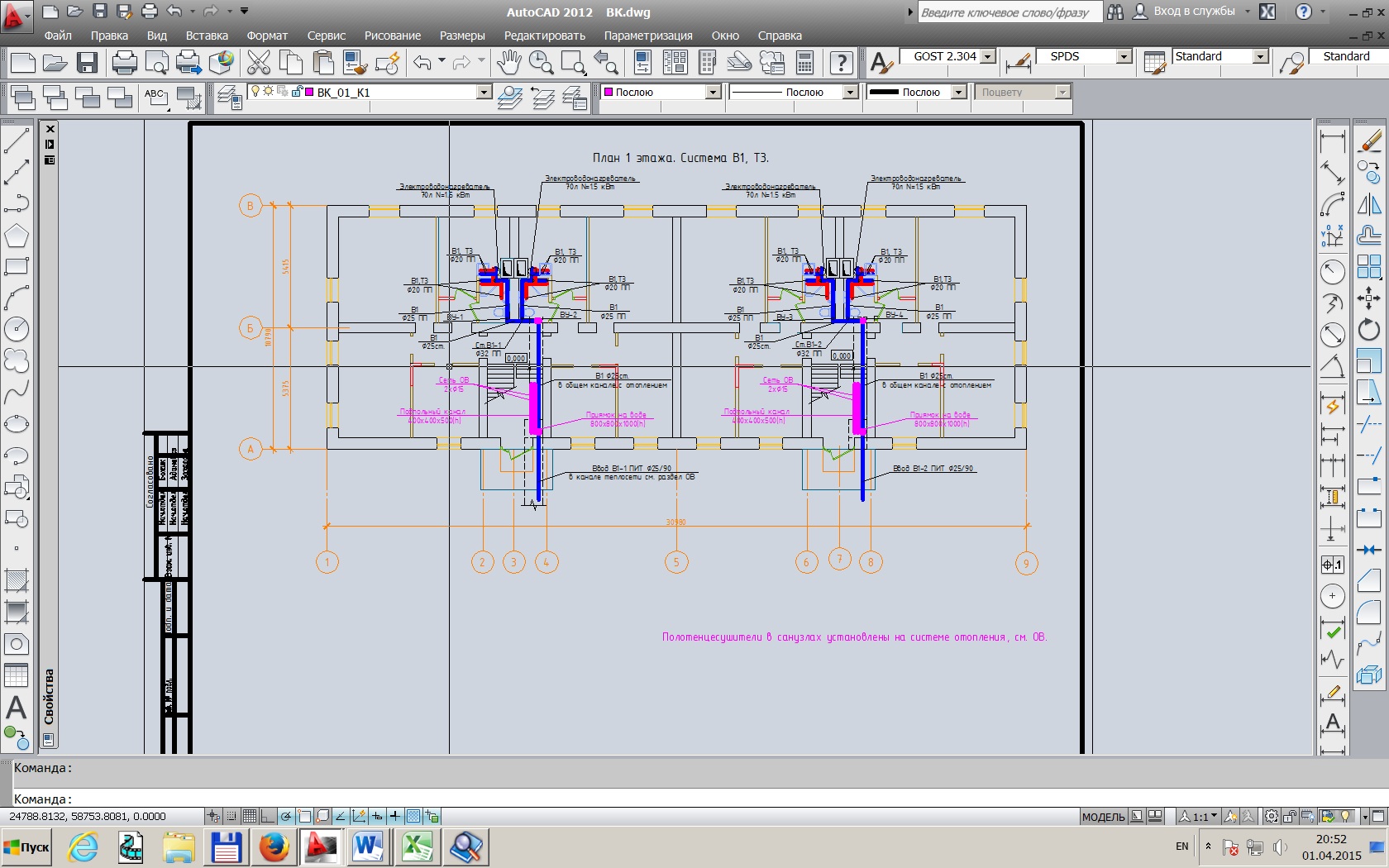Open the Вставка menu
This screenshot has width=1389, height=868.
(207, 36)
